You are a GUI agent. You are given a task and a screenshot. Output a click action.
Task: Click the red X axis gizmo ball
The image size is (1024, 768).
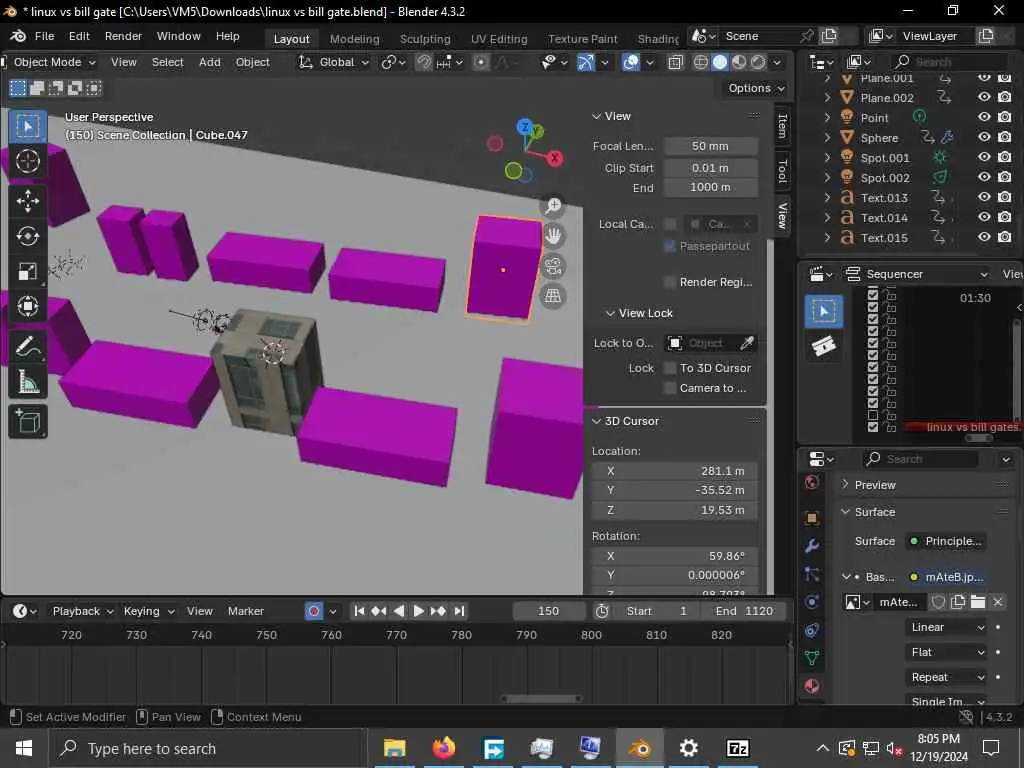pos(554,158)
